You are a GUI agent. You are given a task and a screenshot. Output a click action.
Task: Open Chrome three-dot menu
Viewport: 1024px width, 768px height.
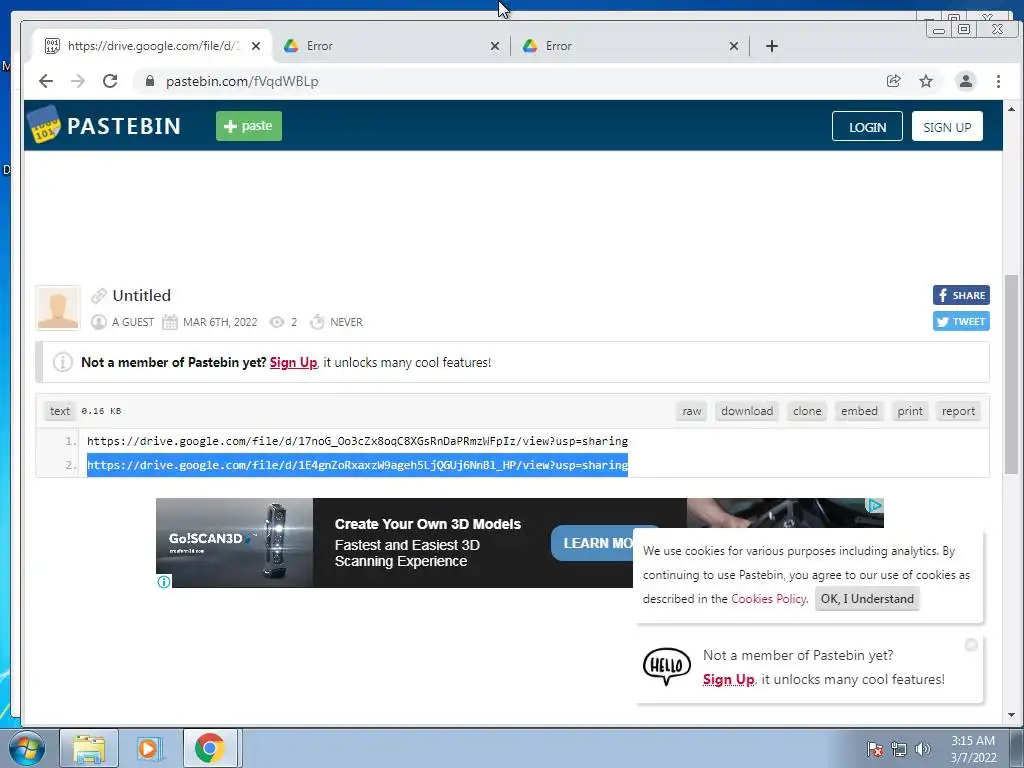click(x=998, y=81)
